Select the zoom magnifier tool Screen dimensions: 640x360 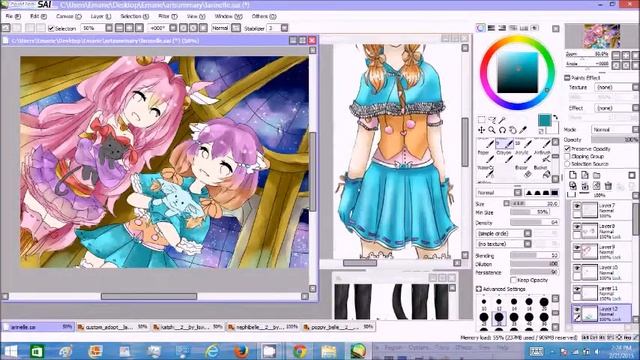click(492, 130)
